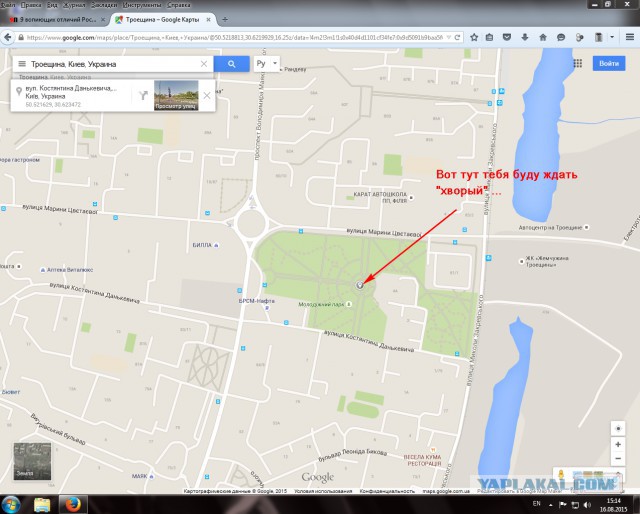The height and width of the screenshot is (514, 640).
Task: Open the Инструменты menu
Action: point(142,5)
